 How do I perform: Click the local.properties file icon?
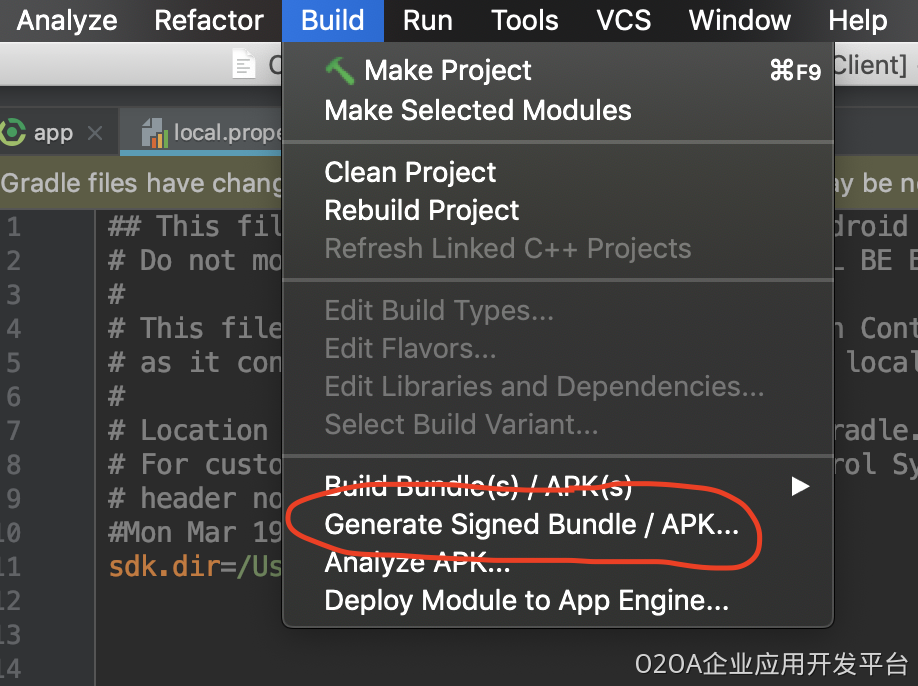click(x=154, y=132)
